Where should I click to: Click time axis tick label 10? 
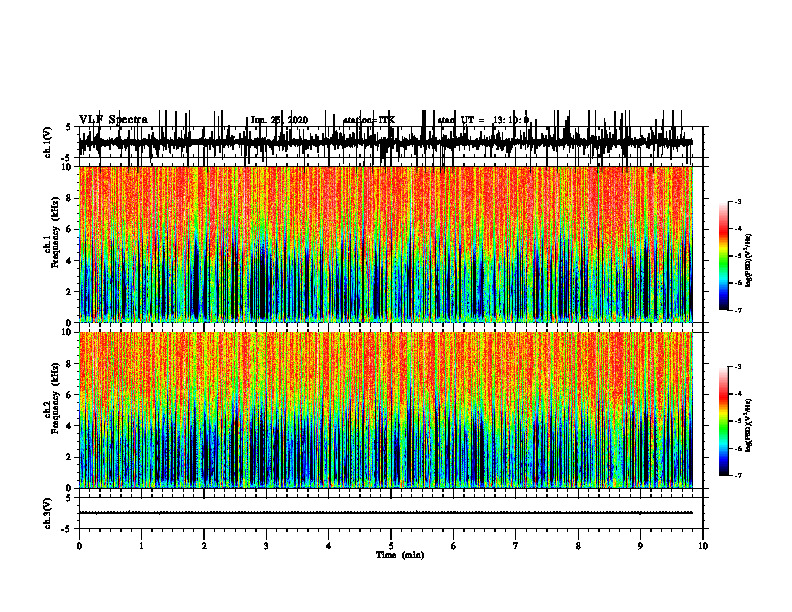point(703,545)
